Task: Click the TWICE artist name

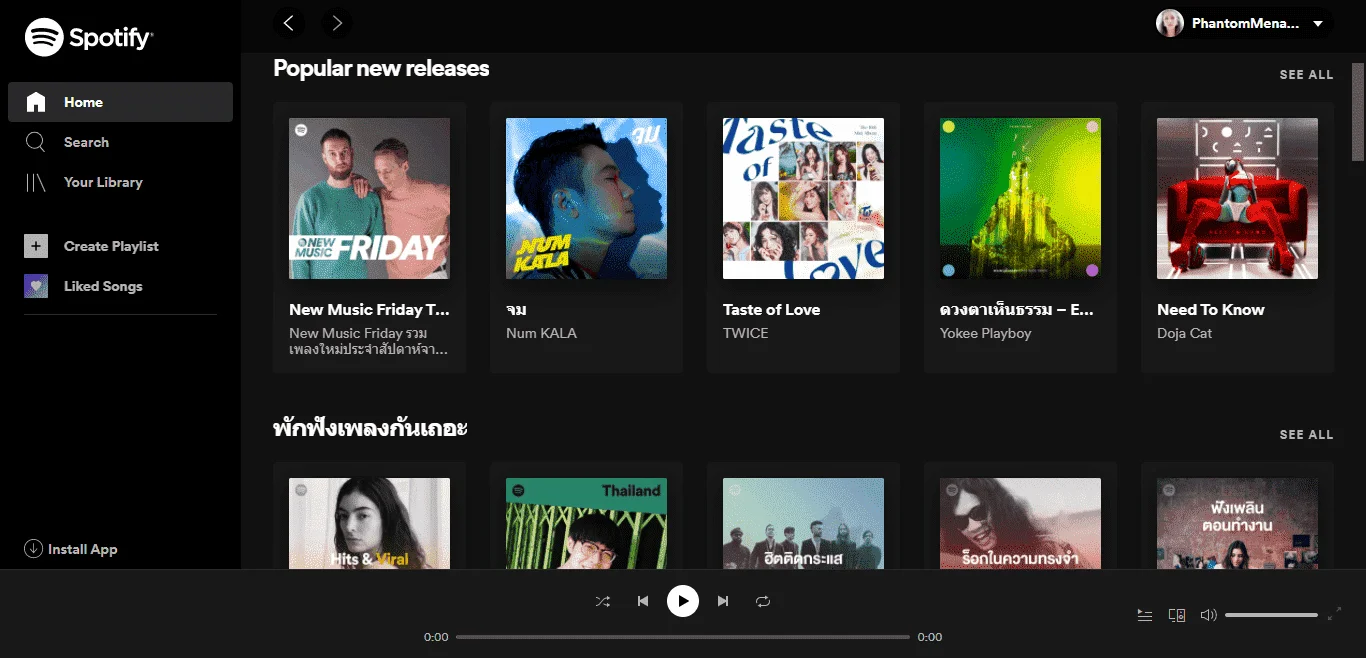Action: (x=746, y=333)
